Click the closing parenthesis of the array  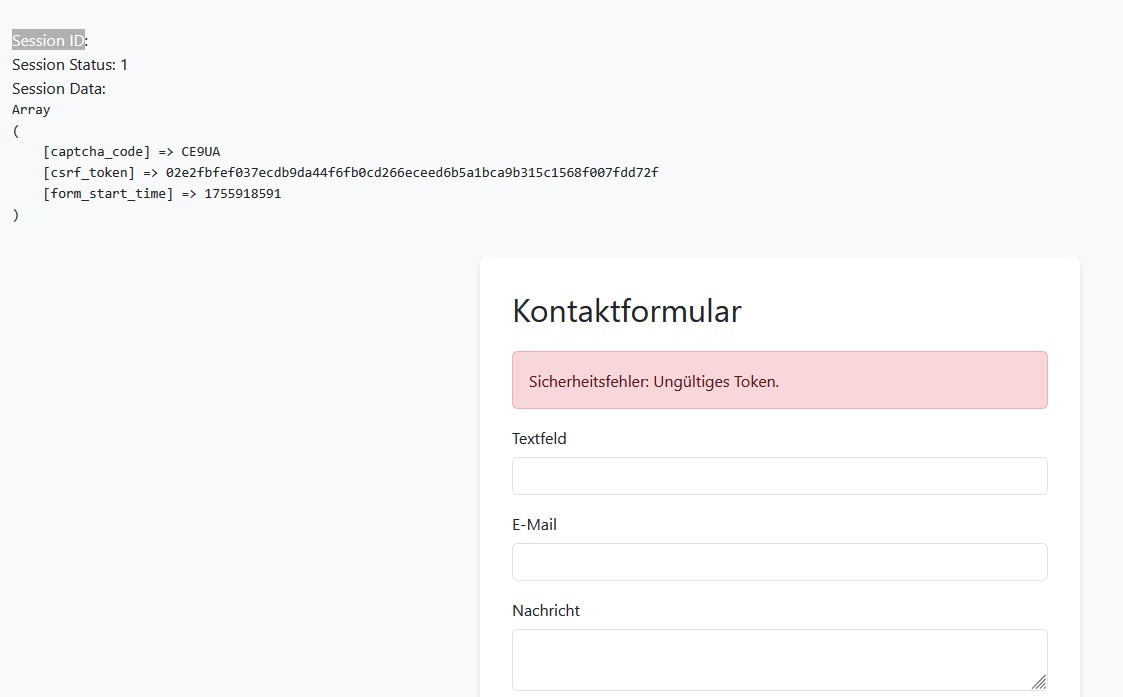(16, 215)
